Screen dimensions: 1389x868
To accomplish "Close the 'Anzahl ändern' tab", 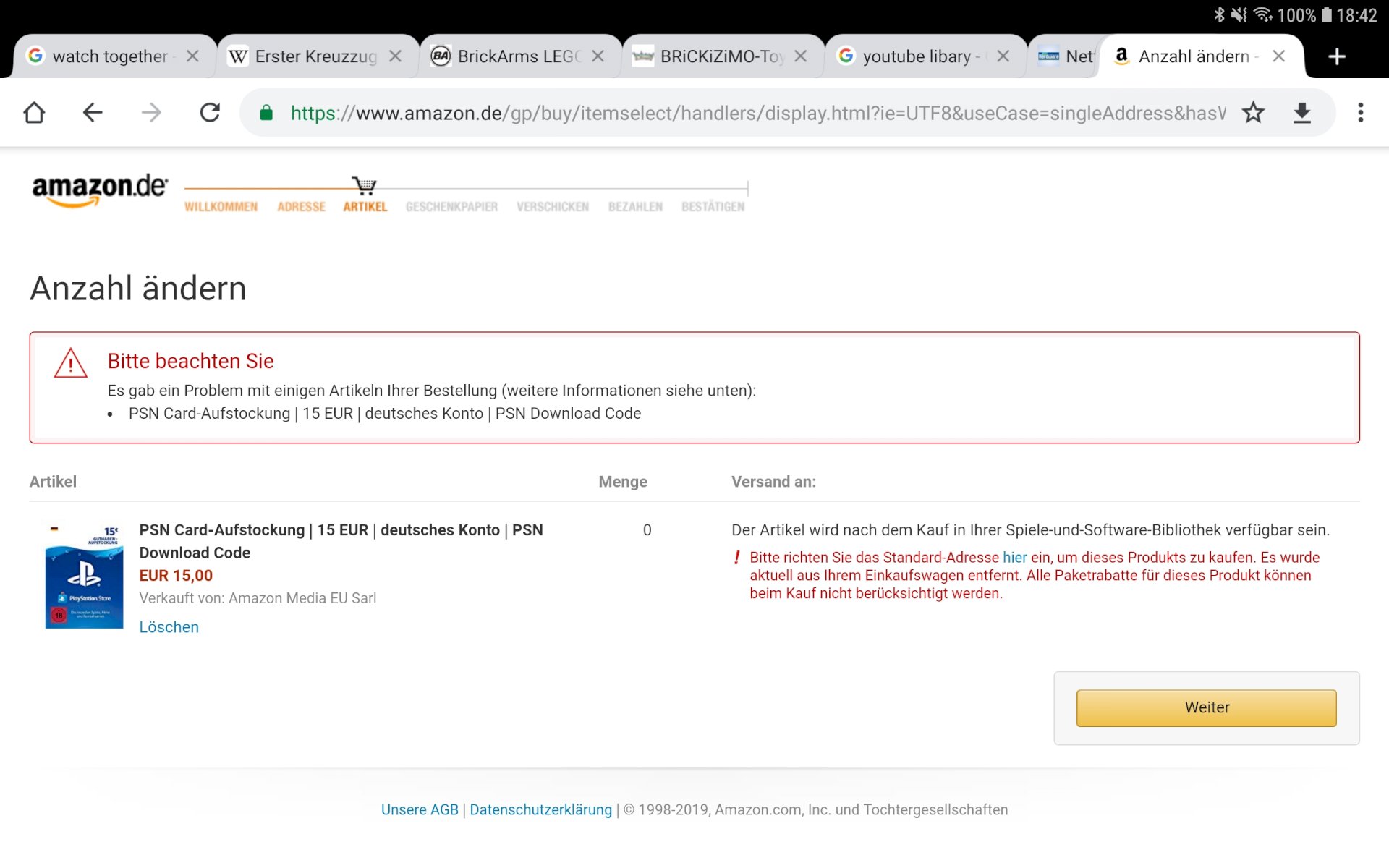I will click(x=1279, y=56).
